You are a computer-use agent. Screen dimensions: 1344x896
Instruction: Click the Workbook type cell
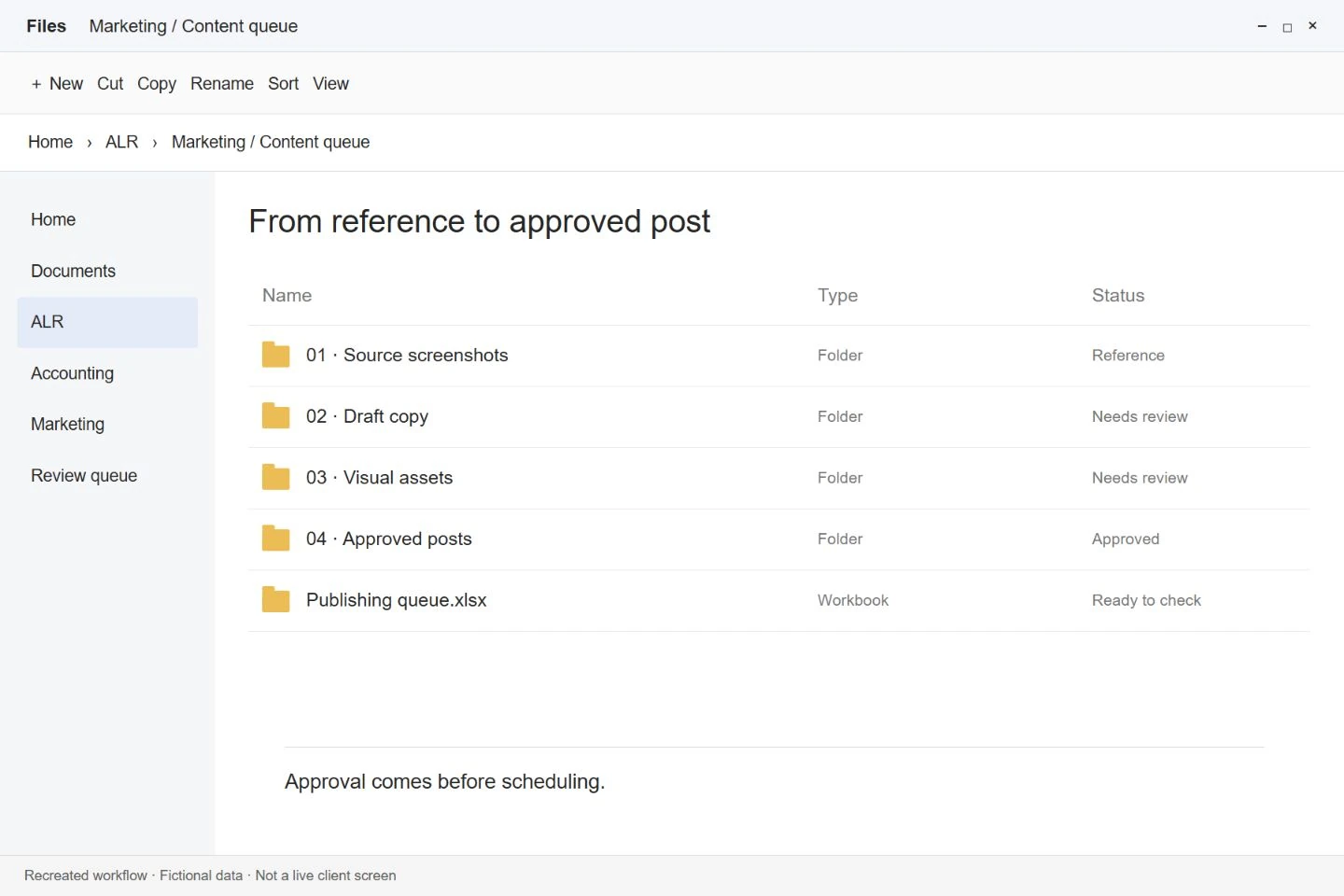[853, 600]
